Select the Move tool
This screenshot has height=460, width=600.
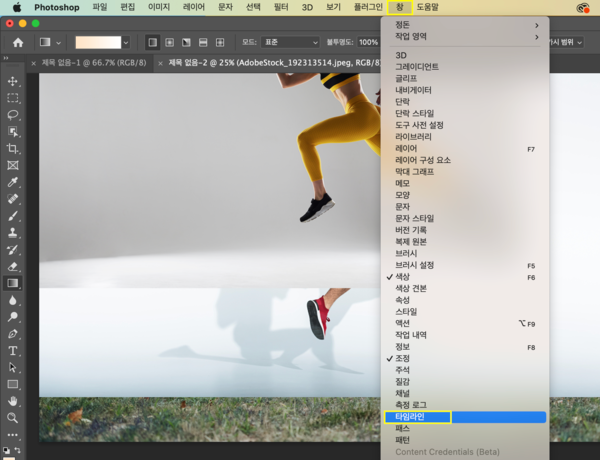click(x=13, y=81)
